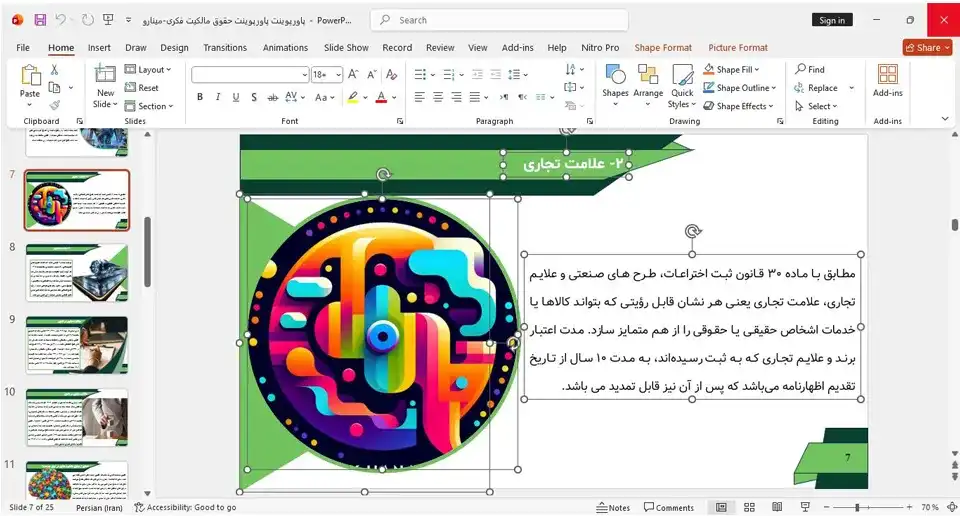This screenshot has height=516, width=960.
Task: Click the Save icon in title bar
Action: 40,20
